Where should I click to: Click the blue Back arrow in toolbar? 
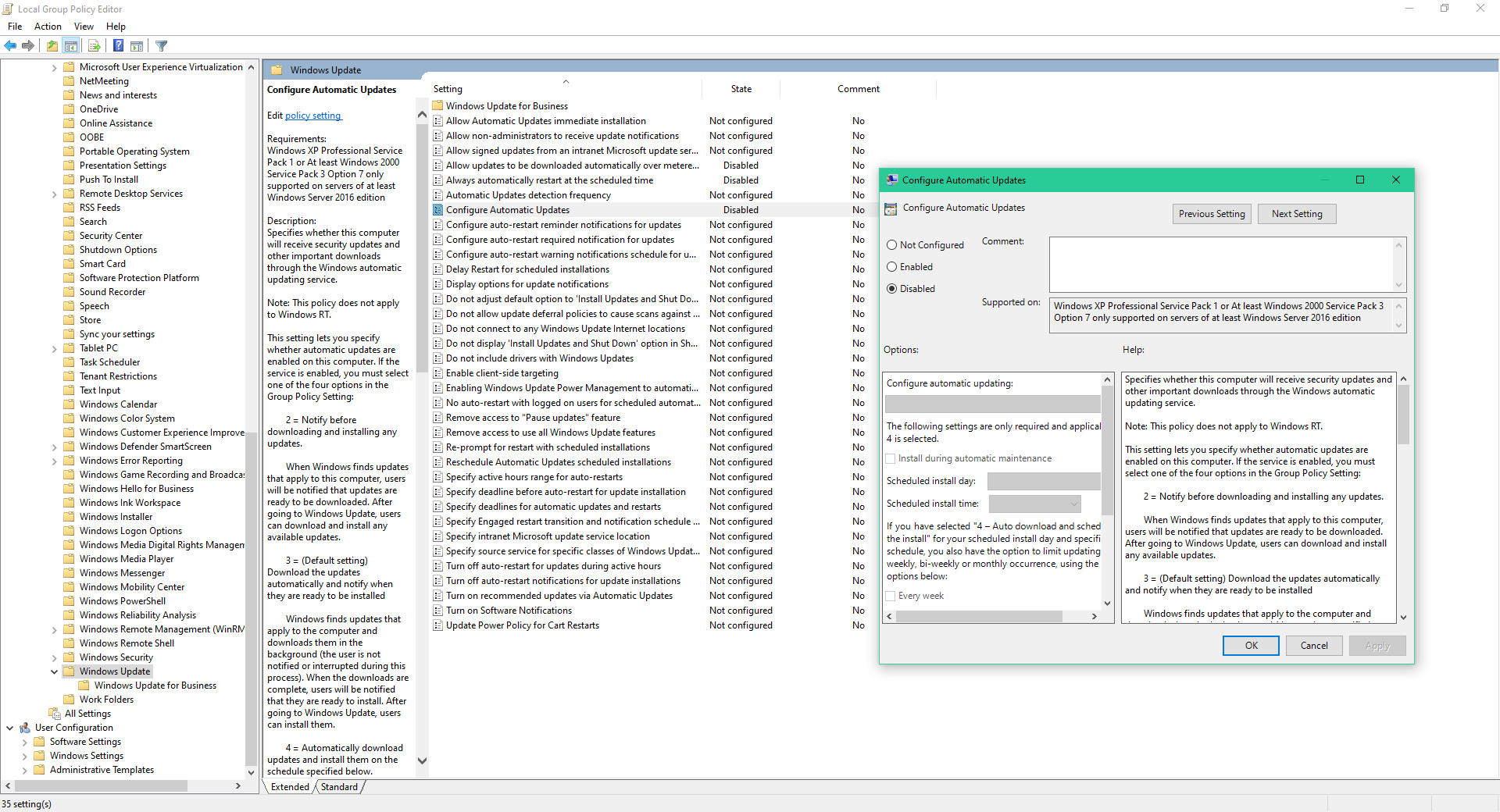(11, 46)
